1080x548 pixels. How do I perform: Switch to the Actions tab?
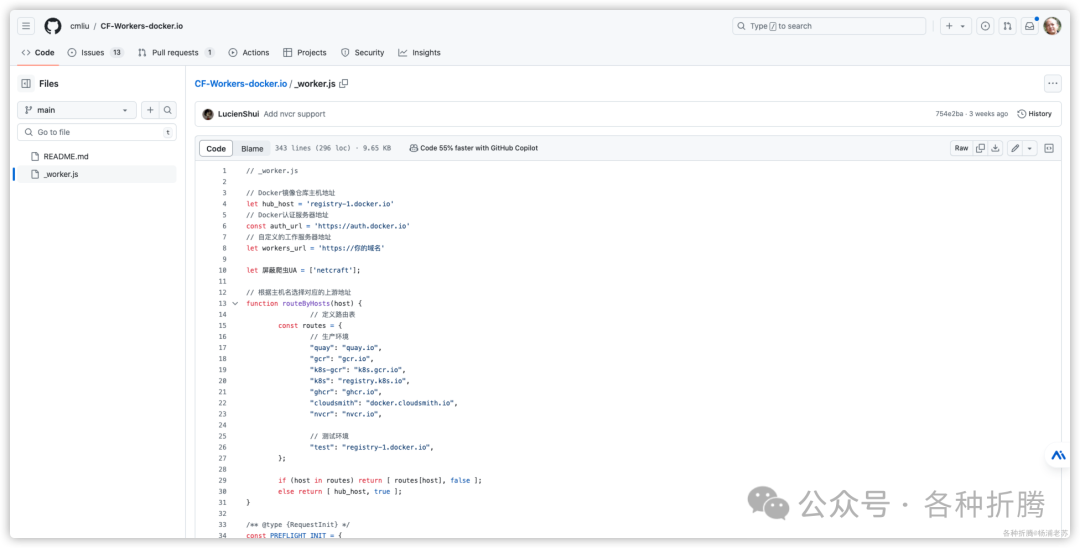[249, 52]
